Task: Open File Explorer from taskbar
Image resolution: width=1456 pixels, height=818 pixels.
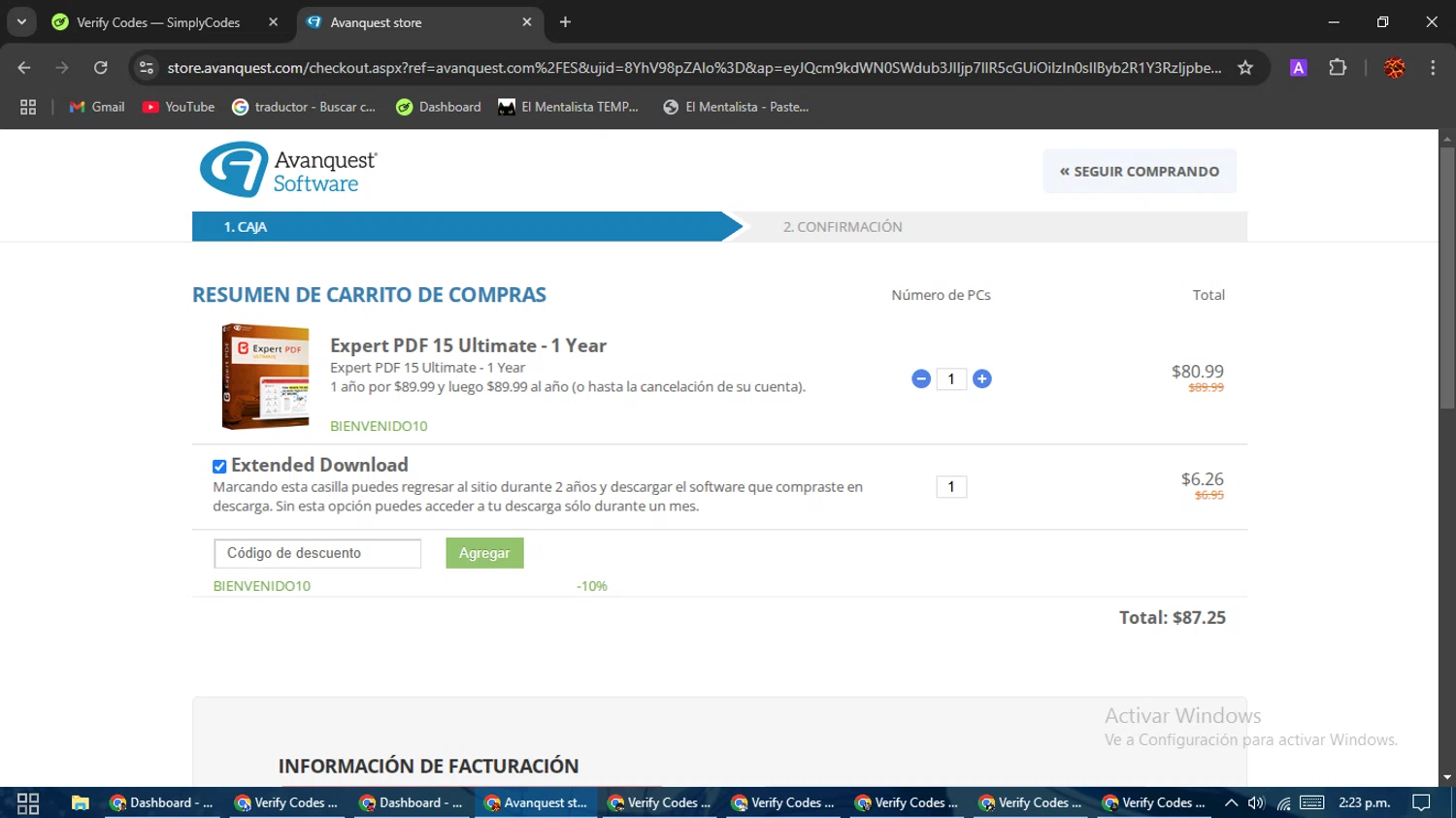Action: [x=80, y=802]
